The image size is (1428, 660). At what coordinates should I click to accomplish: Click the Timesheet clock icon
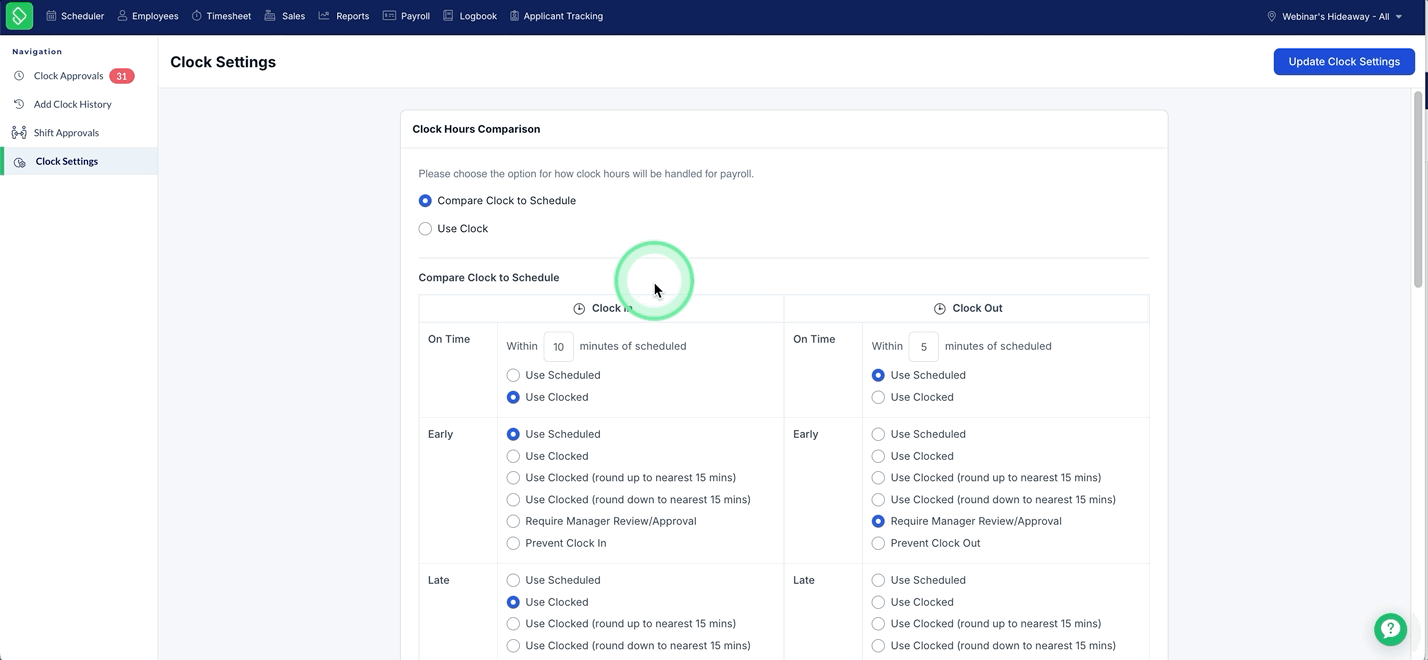click(197, 16)
